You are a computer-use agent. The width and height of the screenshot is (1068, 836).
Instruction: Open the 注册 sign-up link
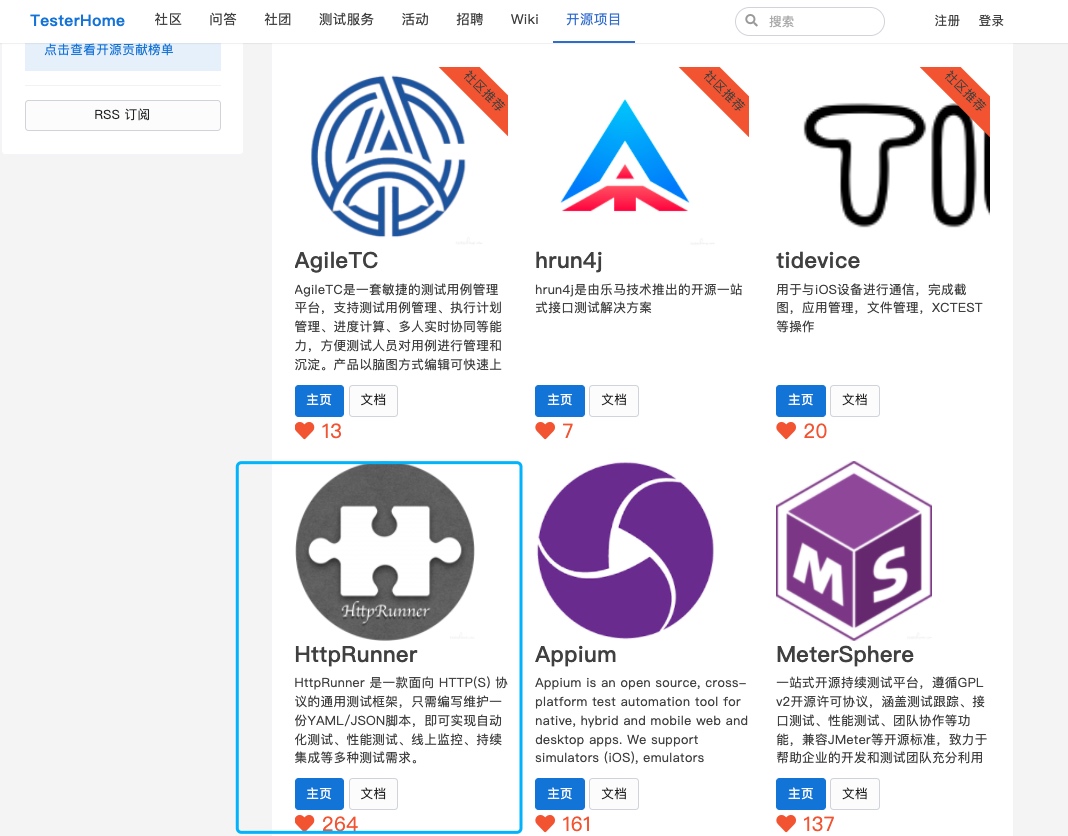947,21
